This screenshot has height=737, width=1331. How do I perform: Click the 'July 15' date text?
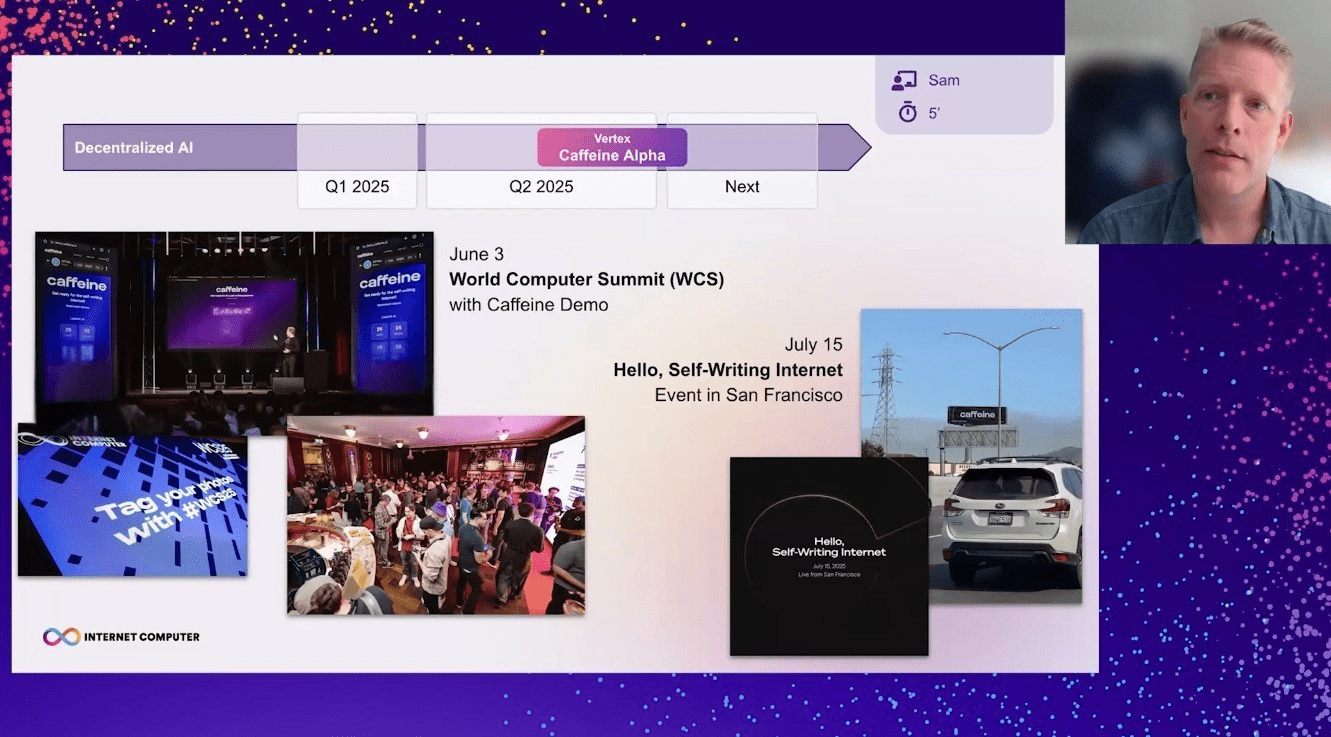coord(813,345)
